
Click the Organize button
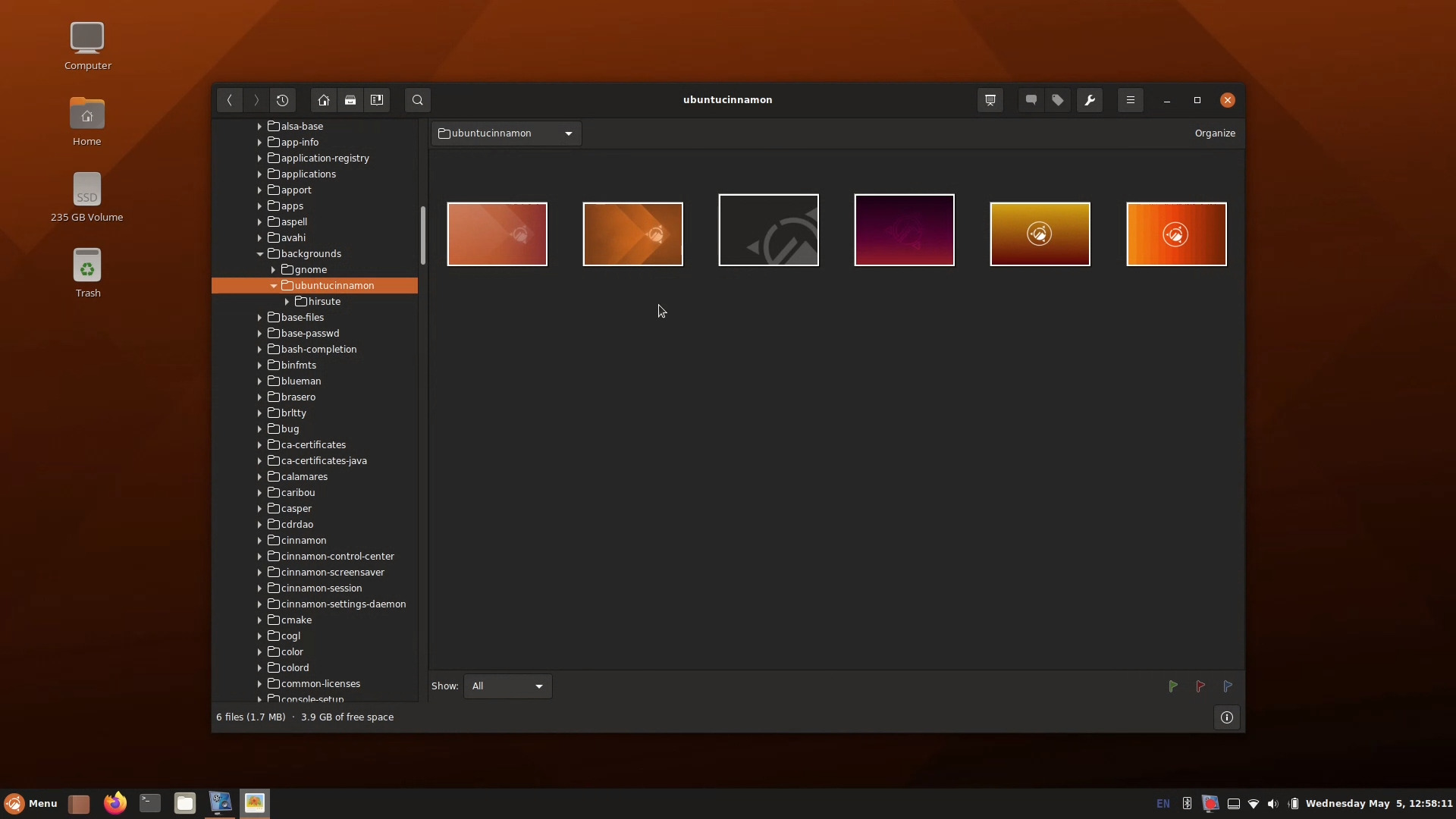coord(1214,133)
